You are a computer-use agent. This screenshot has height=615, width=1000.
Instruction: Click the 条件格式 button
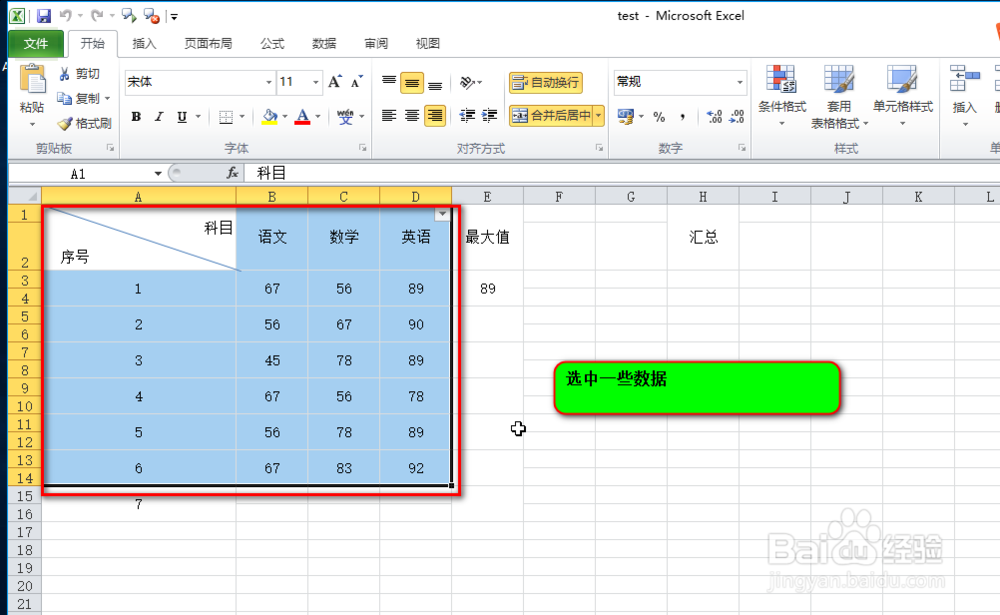point(781,95)
